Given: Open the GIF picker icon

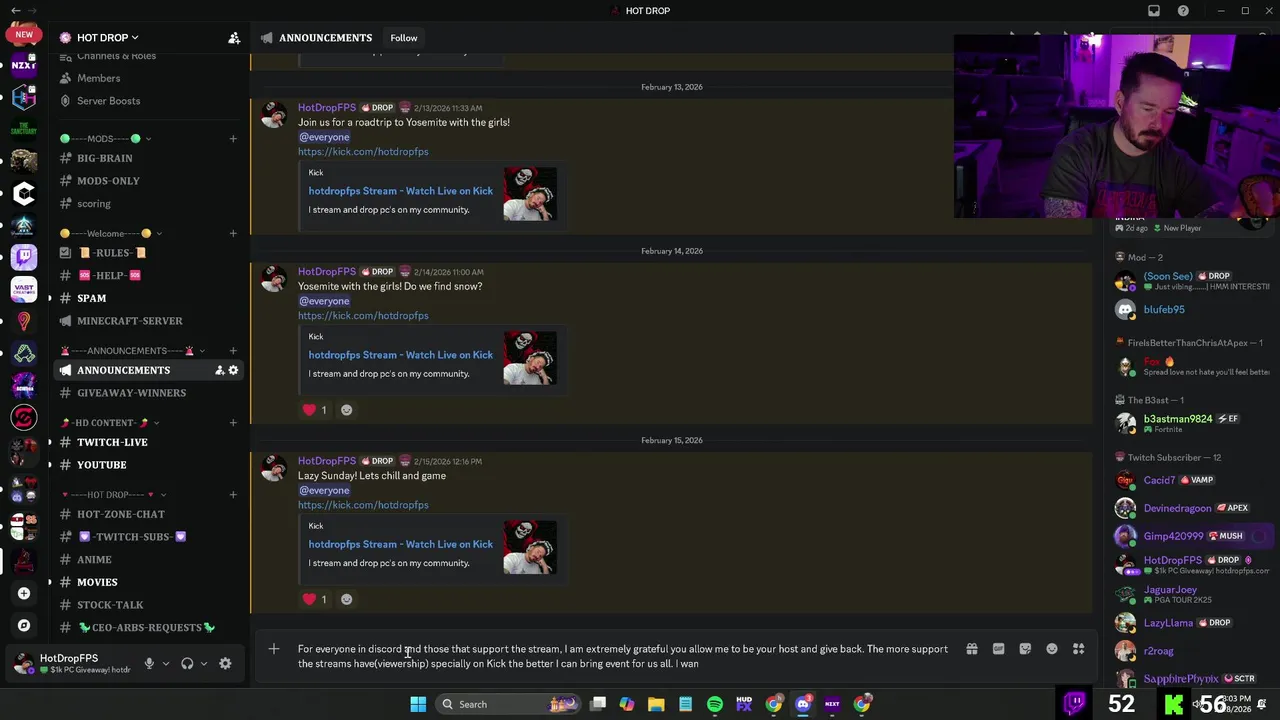Looking at the screenshot, I should 998,649.
